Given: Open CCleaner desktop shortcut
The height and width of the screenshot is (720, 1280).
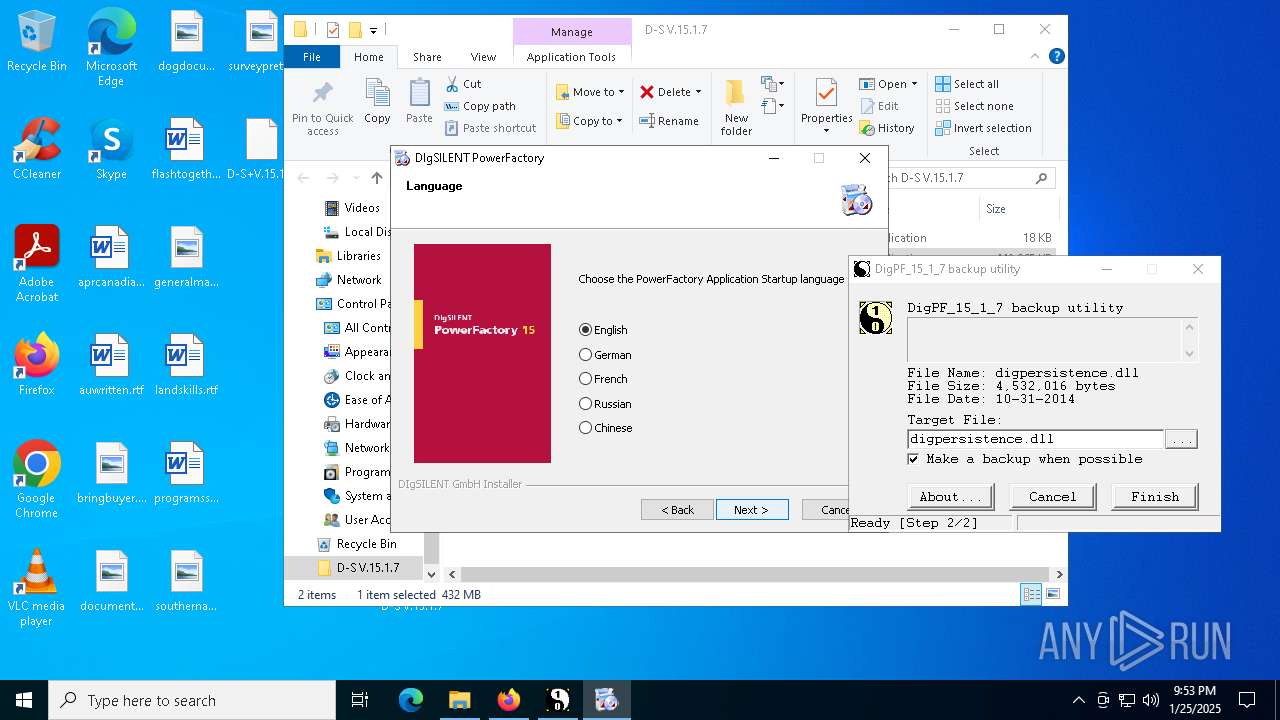Looking at the screenshot, I should tap(37, 149).
